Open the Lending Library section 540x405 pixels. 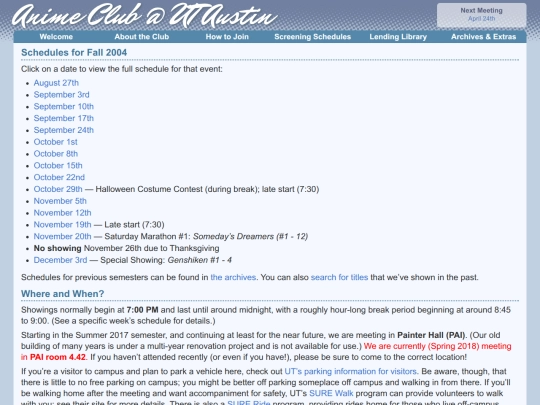click(398, 37)
